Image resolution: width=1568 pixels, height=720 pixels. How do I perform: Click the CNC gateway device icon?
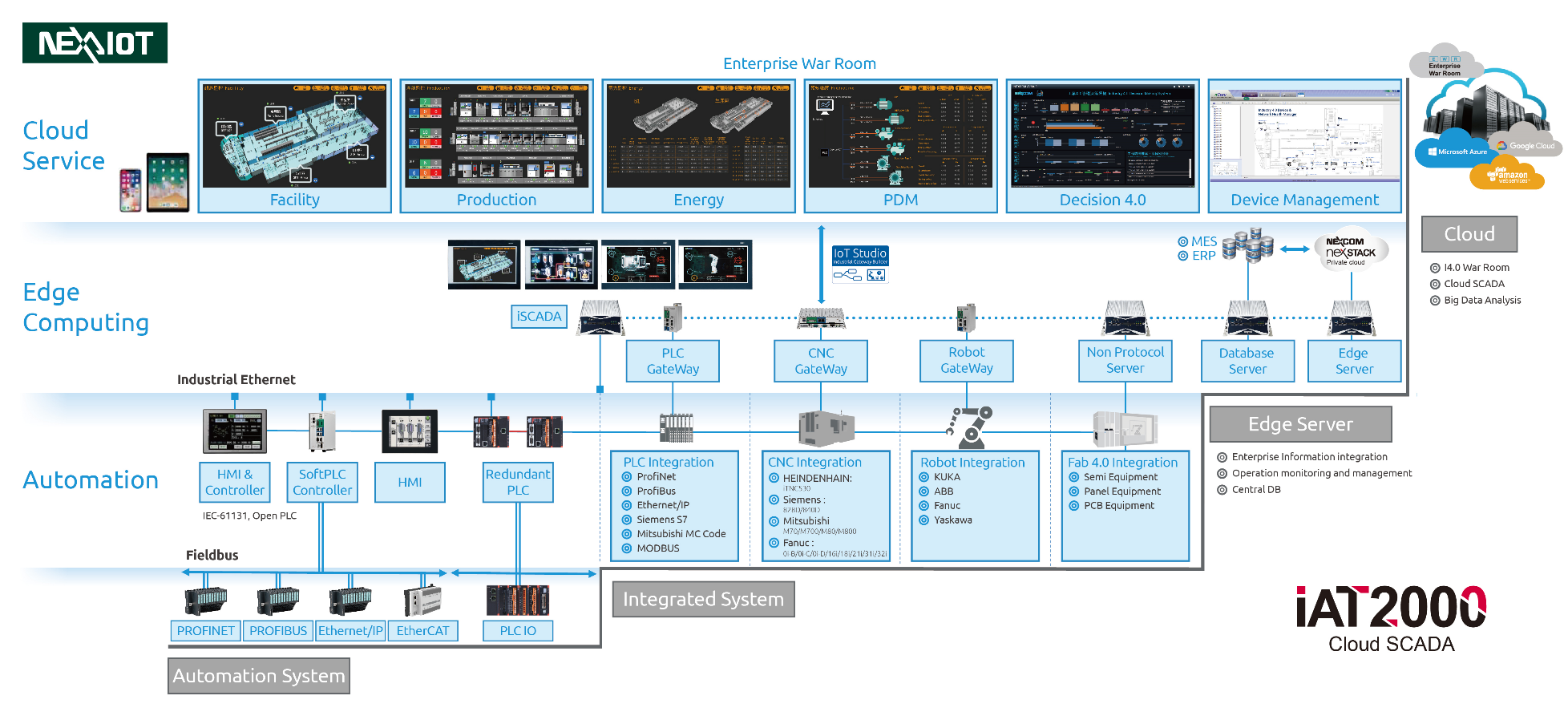[821, 318]
